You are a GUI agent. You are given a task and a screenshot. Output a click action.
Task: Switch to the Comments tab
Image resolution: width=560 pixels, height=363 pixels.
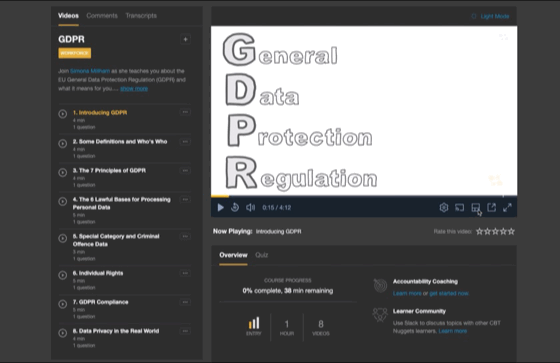tap(102, 16)
